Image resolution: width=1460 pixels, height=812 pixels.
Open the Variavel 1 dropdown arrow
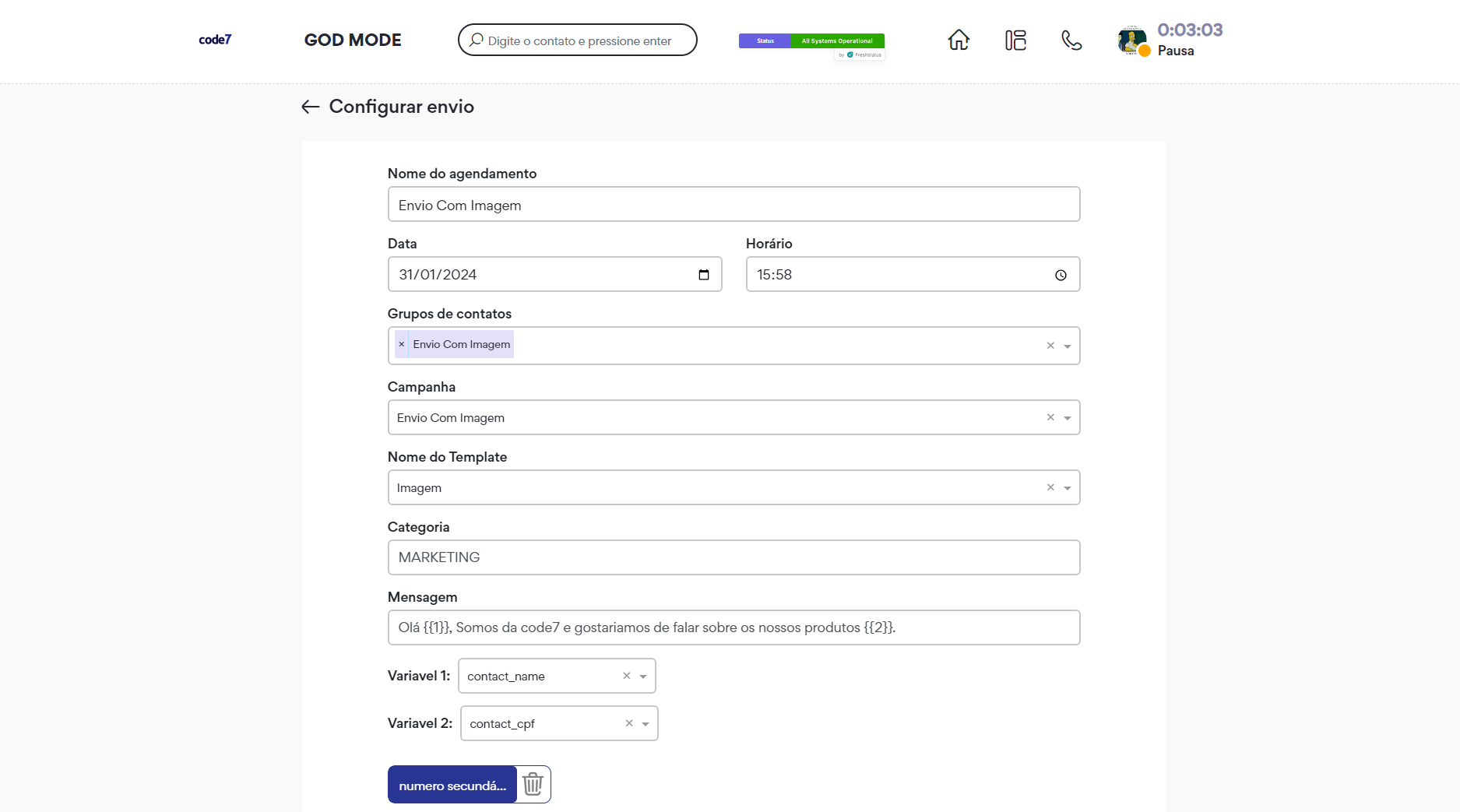tap(643, 677)
